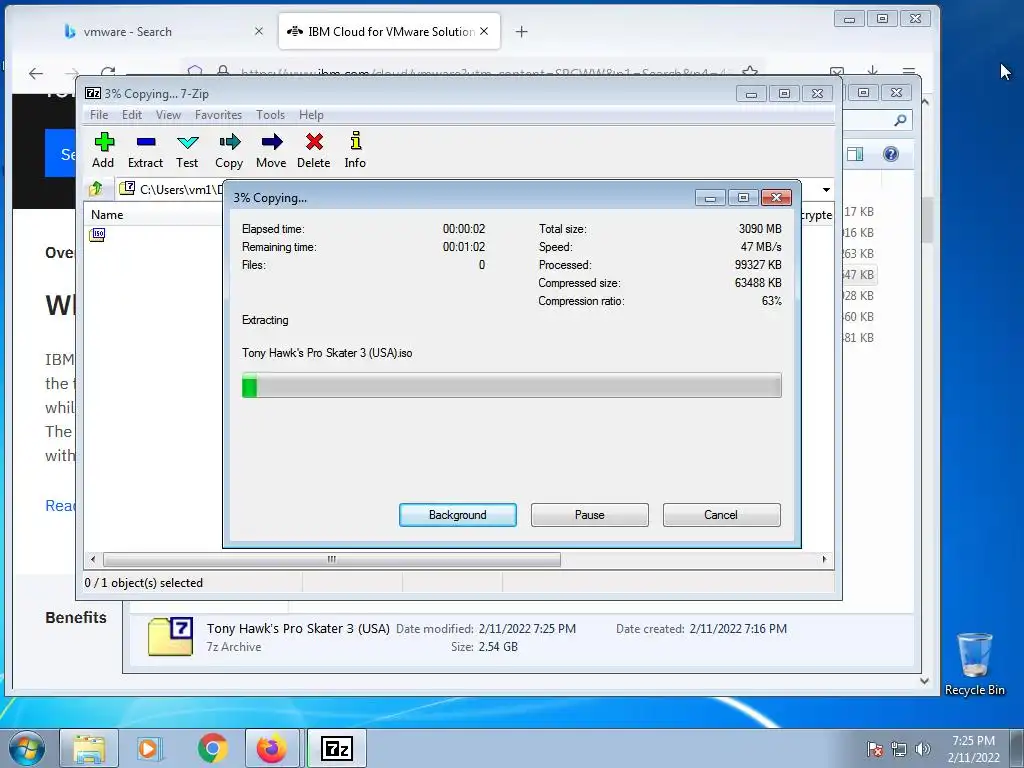Click the Firefox taskbar icon
The image size is (1024, 768).
pos(272,748)
